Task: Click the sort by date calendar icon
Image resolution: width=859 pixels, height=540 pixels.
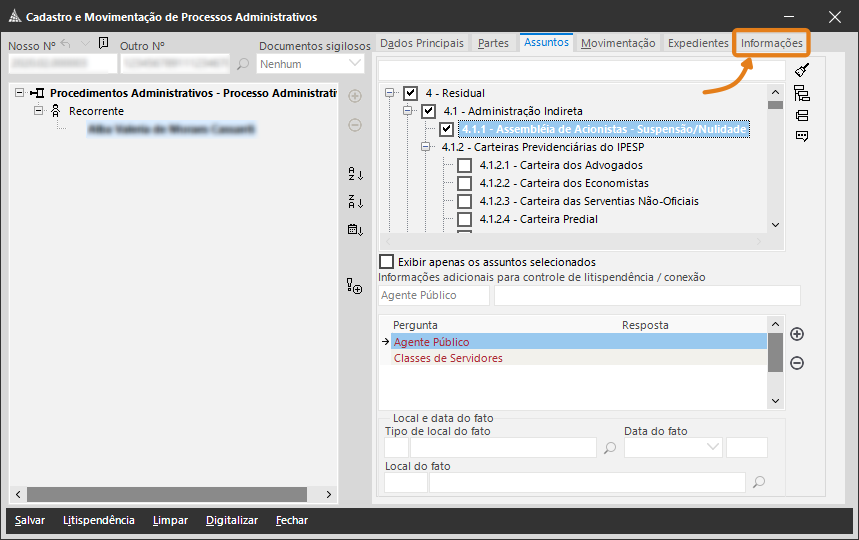Action: 355,230
